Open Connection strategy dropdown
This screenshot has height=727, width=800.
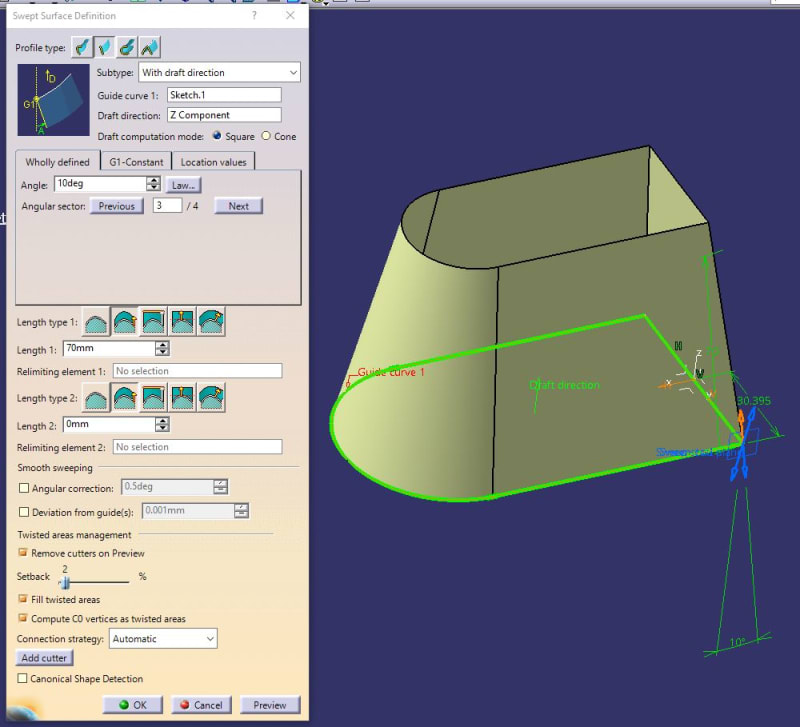[x=163, y=638]
